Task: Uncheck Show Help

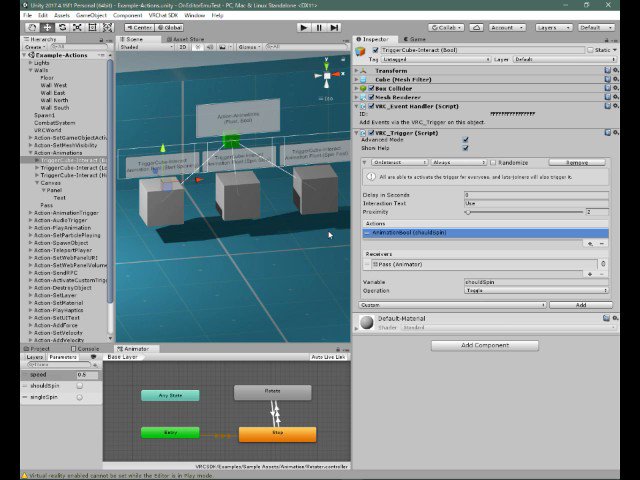Action: (x=466, y=148)
